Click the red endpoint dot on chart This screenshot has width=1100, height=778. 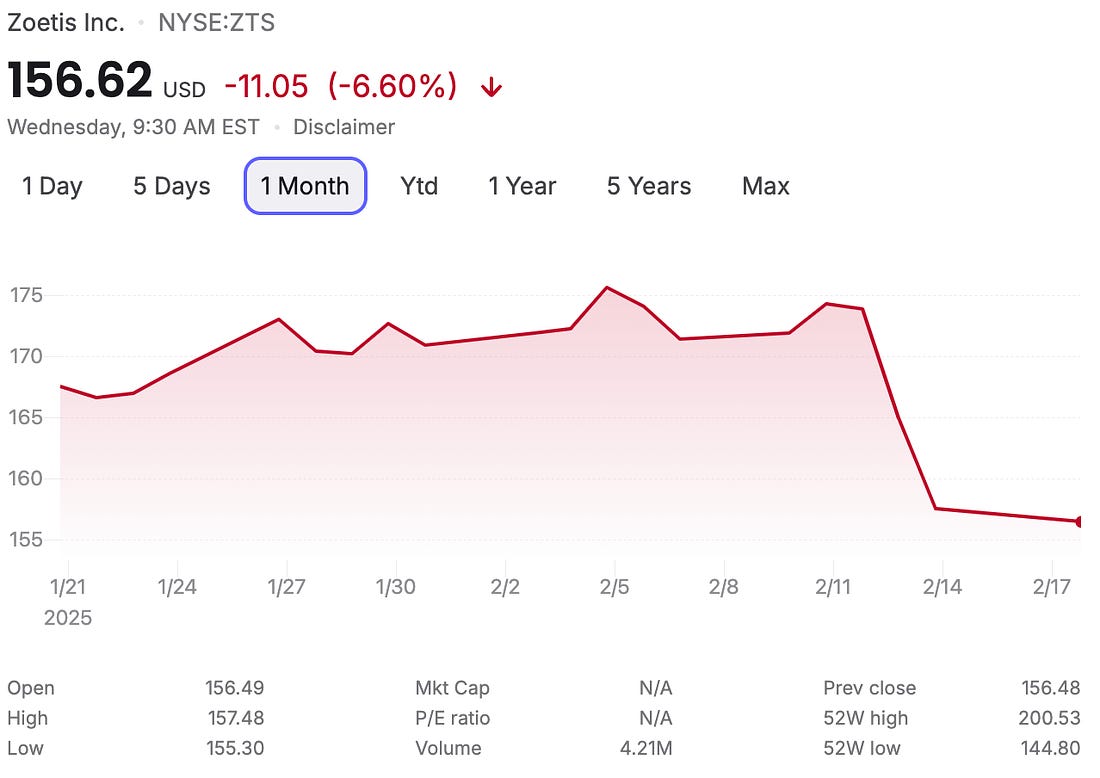click(x=1080, y=521)
